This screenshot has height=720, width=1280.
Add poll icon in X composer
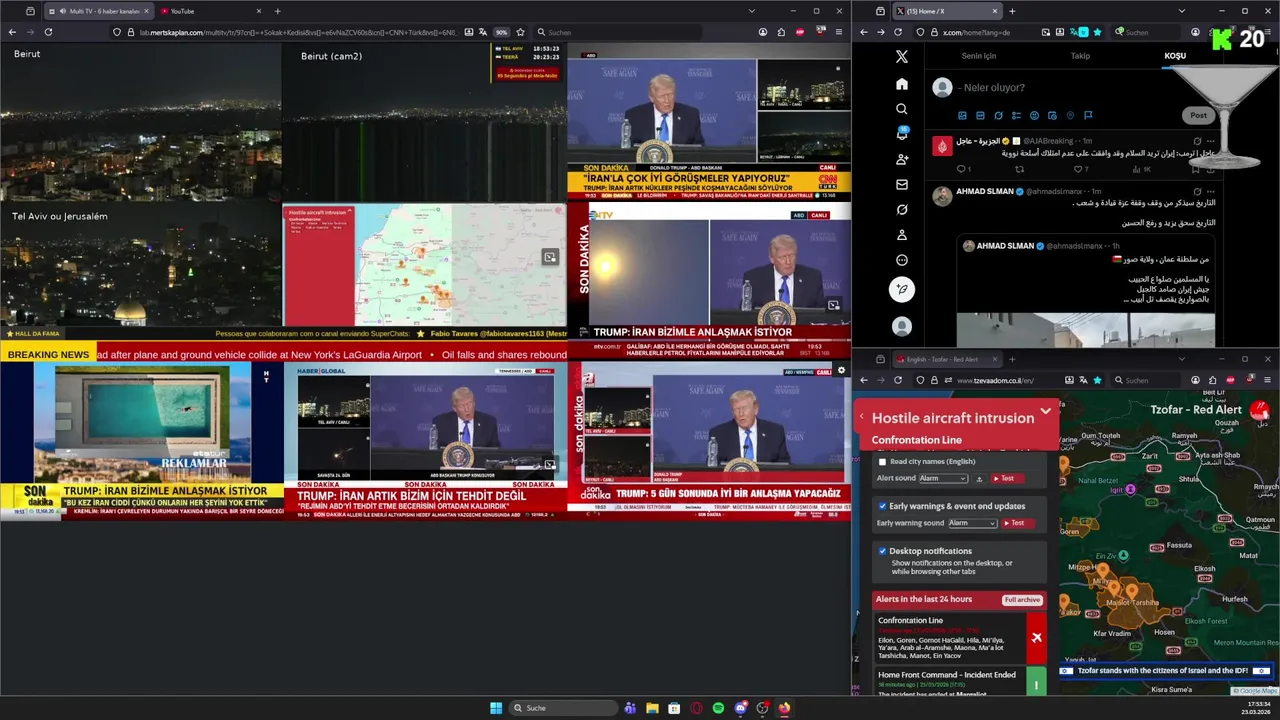pyautogui.click(x=1016, y=115)
